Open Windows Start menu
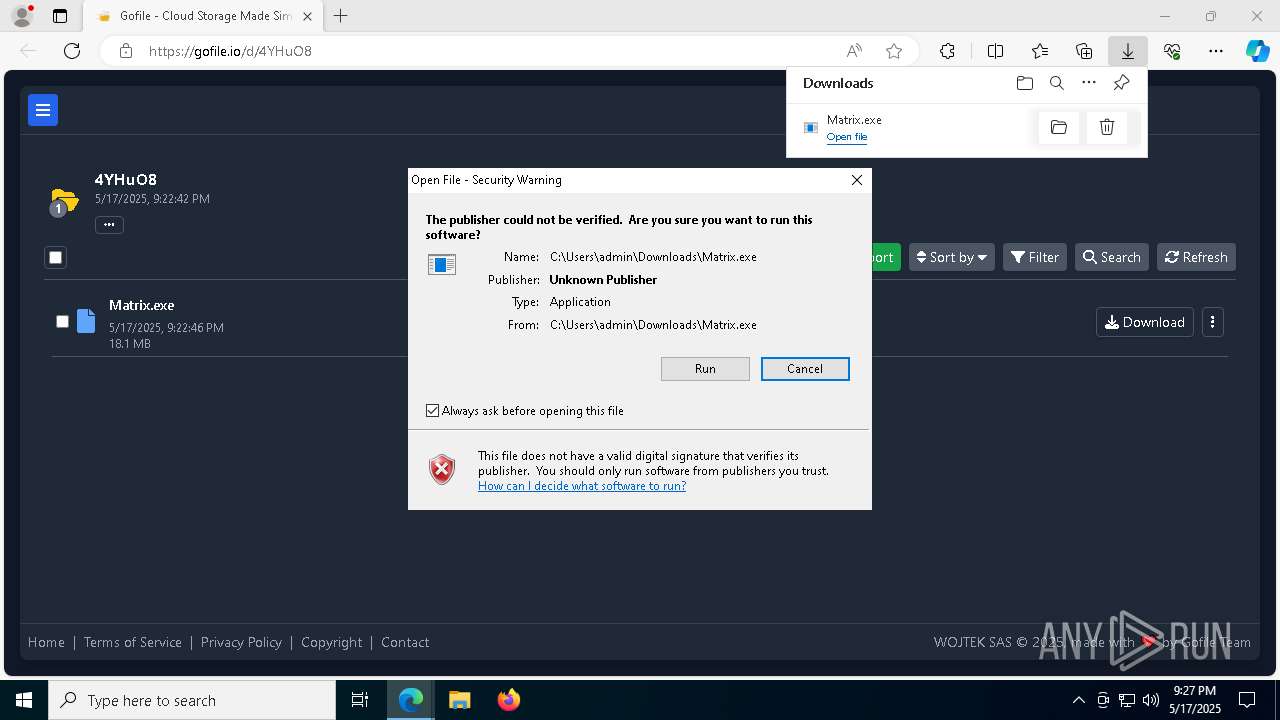1280x720 pixels. pos(24,700)
